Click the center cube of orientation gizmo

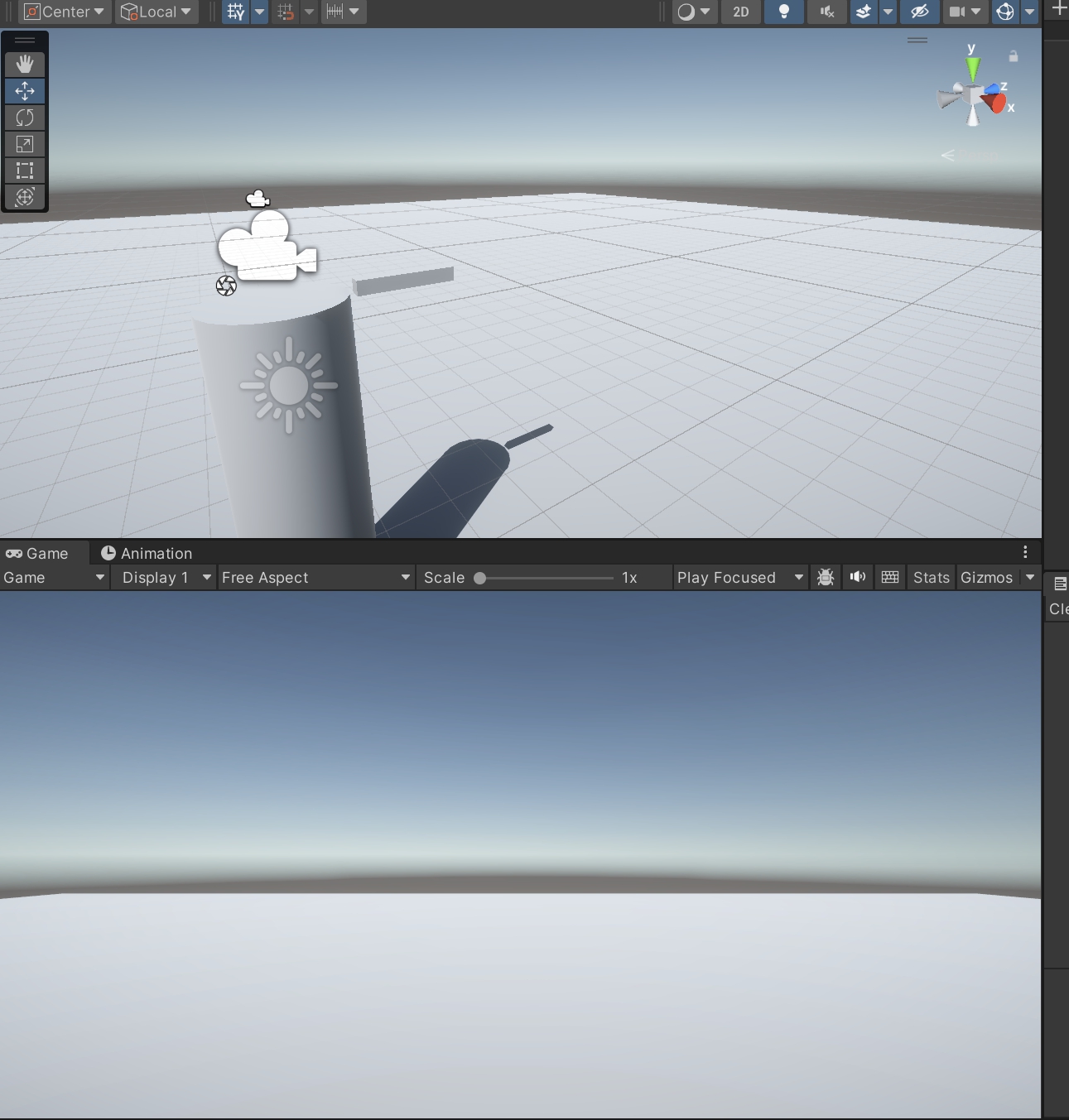[973, 94]
